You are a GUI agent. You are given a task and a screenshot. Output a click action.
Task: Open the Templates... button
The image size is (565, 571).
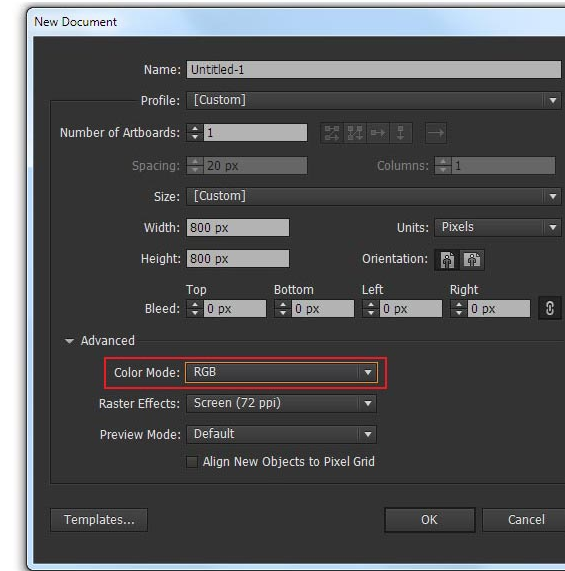click(99, 520)
